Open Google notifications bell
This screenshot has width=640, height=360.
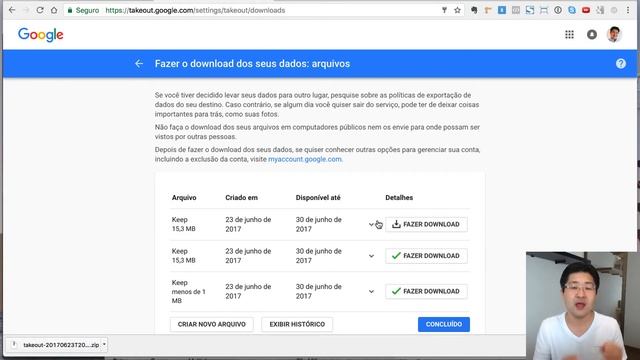(592, 35)
